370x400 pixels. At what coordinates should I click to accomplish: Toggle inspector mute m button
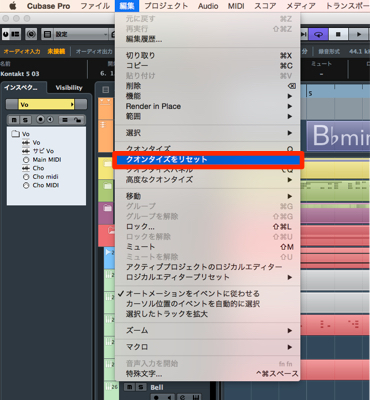[14, 120]
